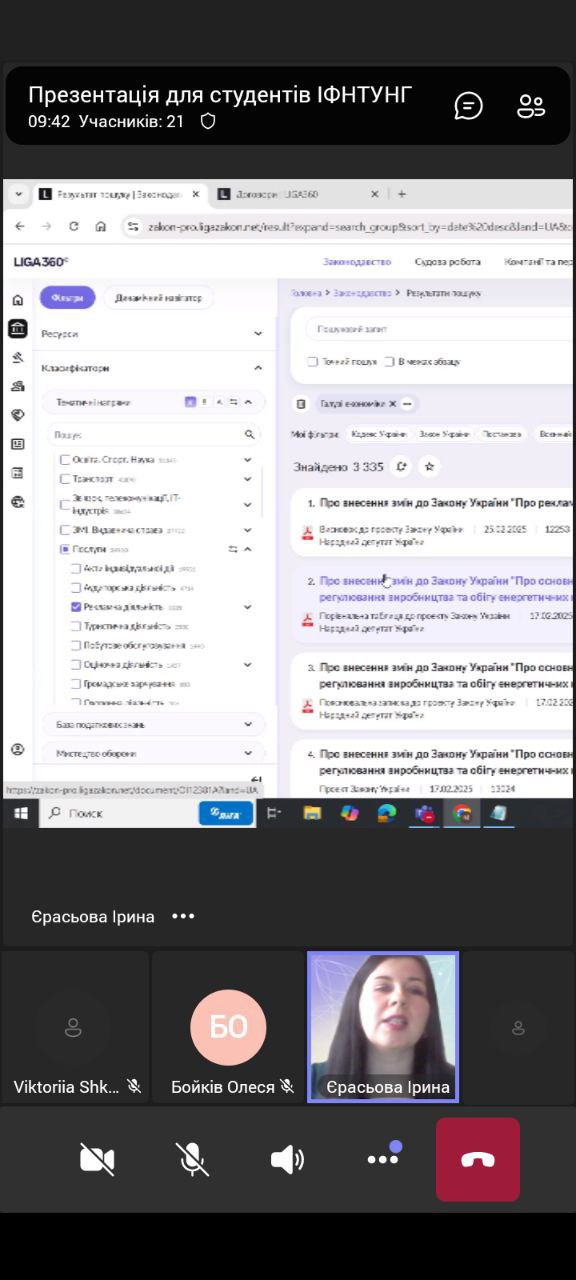Toggle the Послуги checkbox

[65, 549]
